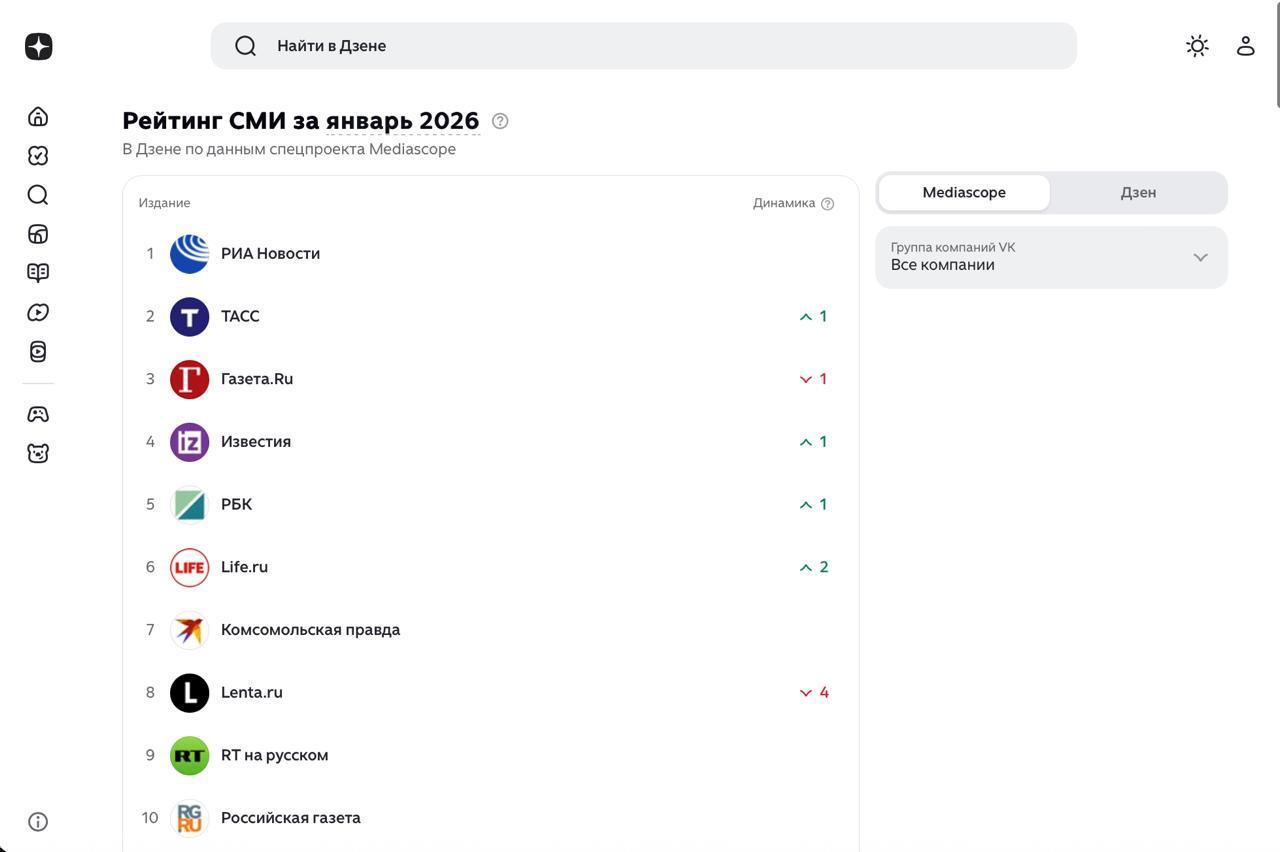The height and width of the screenshot is (852, 1280).
Task: Open the user profile icon
Action: (1245, 46)
